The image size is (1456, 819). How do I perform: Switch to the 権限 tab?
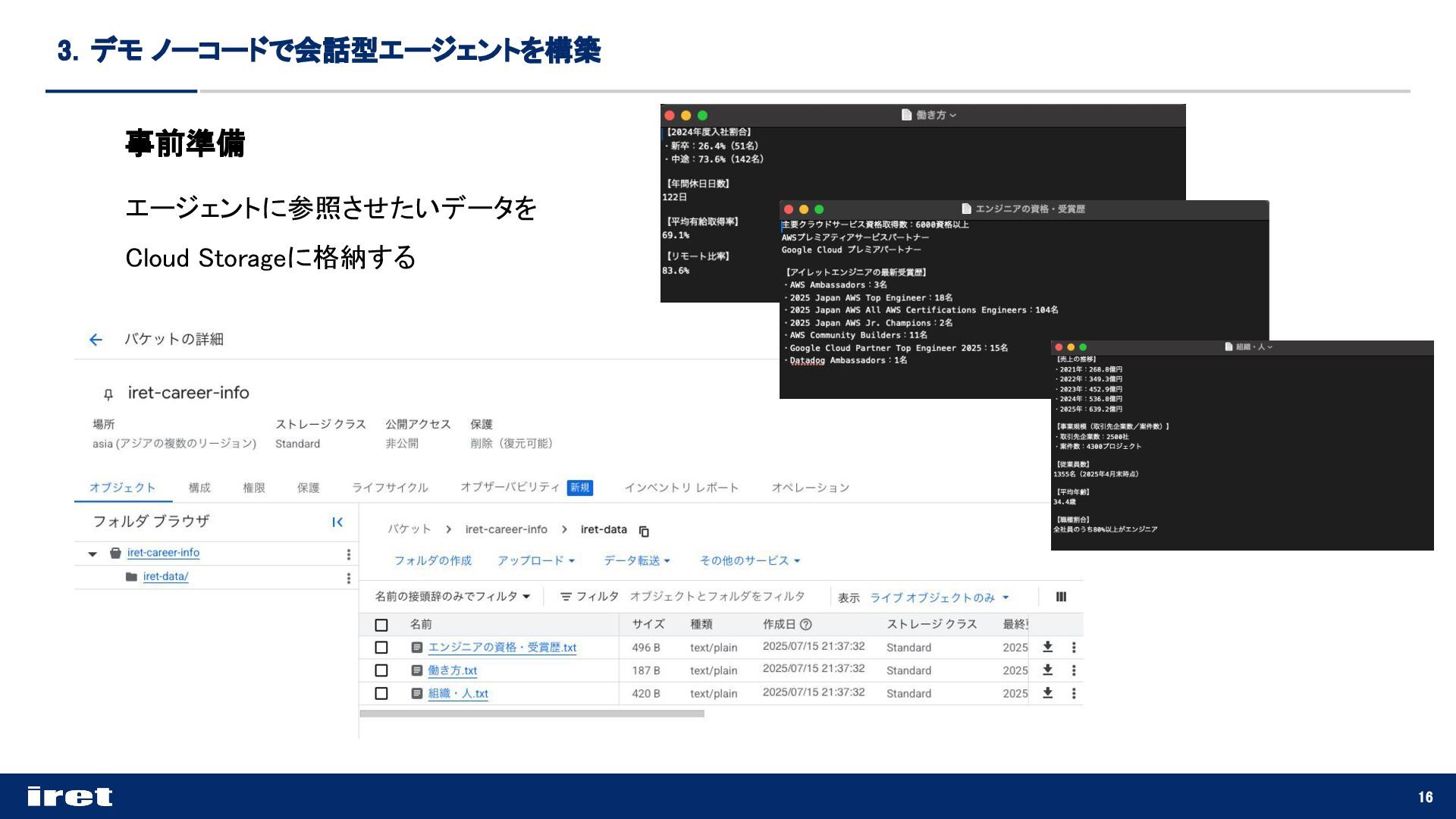pos(254,488)
